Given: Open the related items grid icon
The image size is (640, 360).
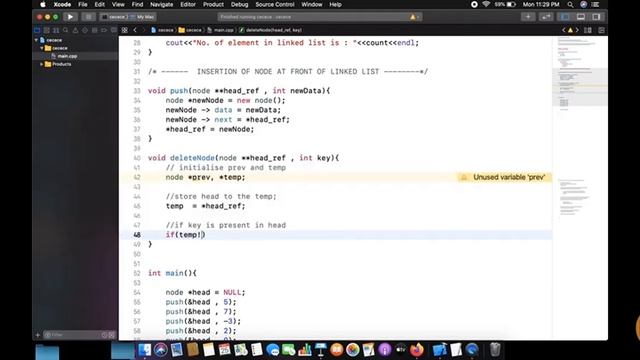Looking at the screenshot, I should [x=124, y=30].
